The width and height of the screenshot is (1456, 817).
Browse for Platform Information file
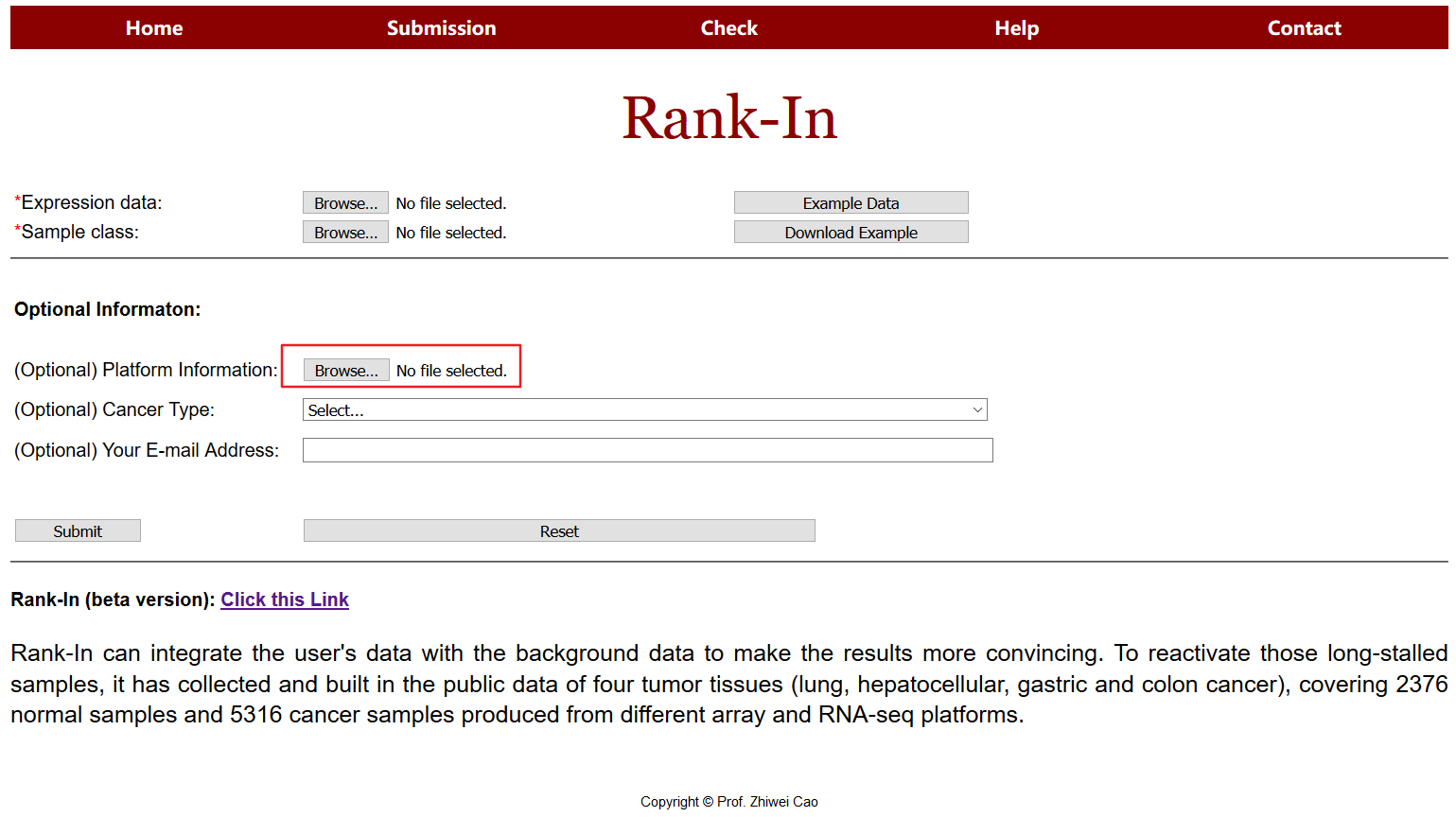pyautogui.click(x=346, y=371)
